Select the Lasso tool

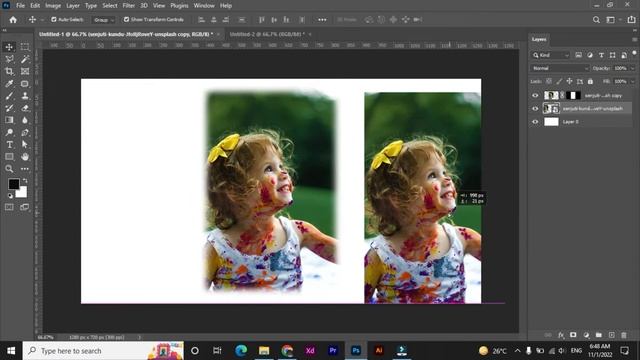click(9, 59)
